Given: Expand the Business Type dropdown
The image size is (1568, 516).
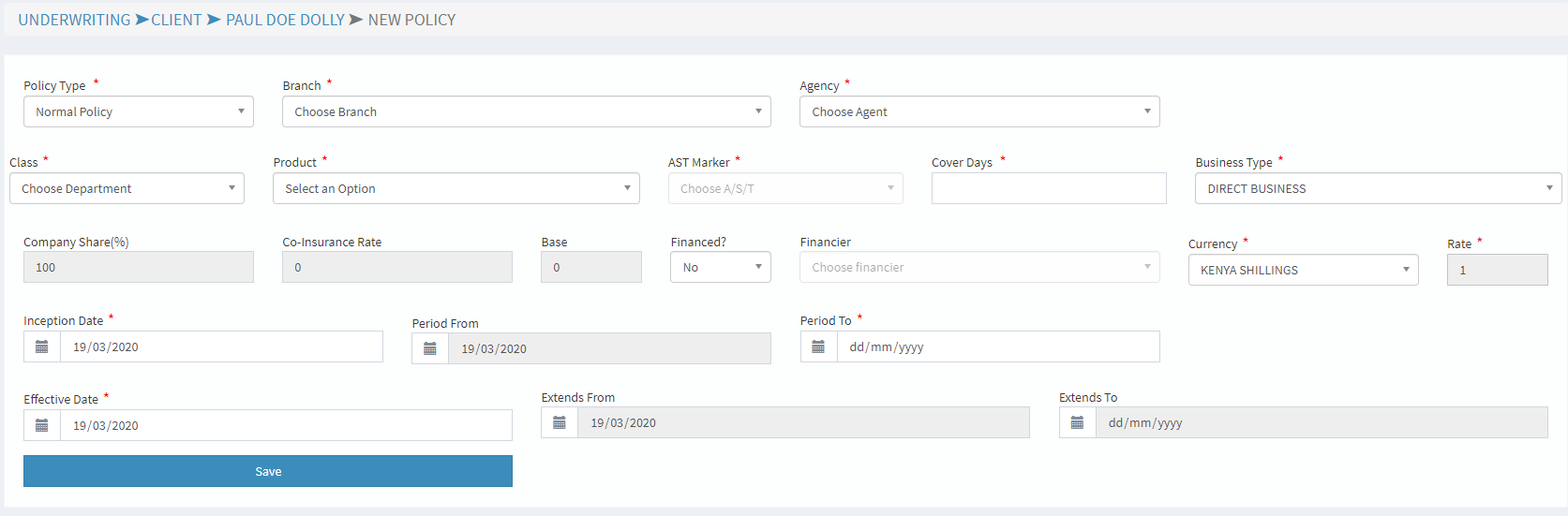Looking at the screenshot, I should 1377,188.
